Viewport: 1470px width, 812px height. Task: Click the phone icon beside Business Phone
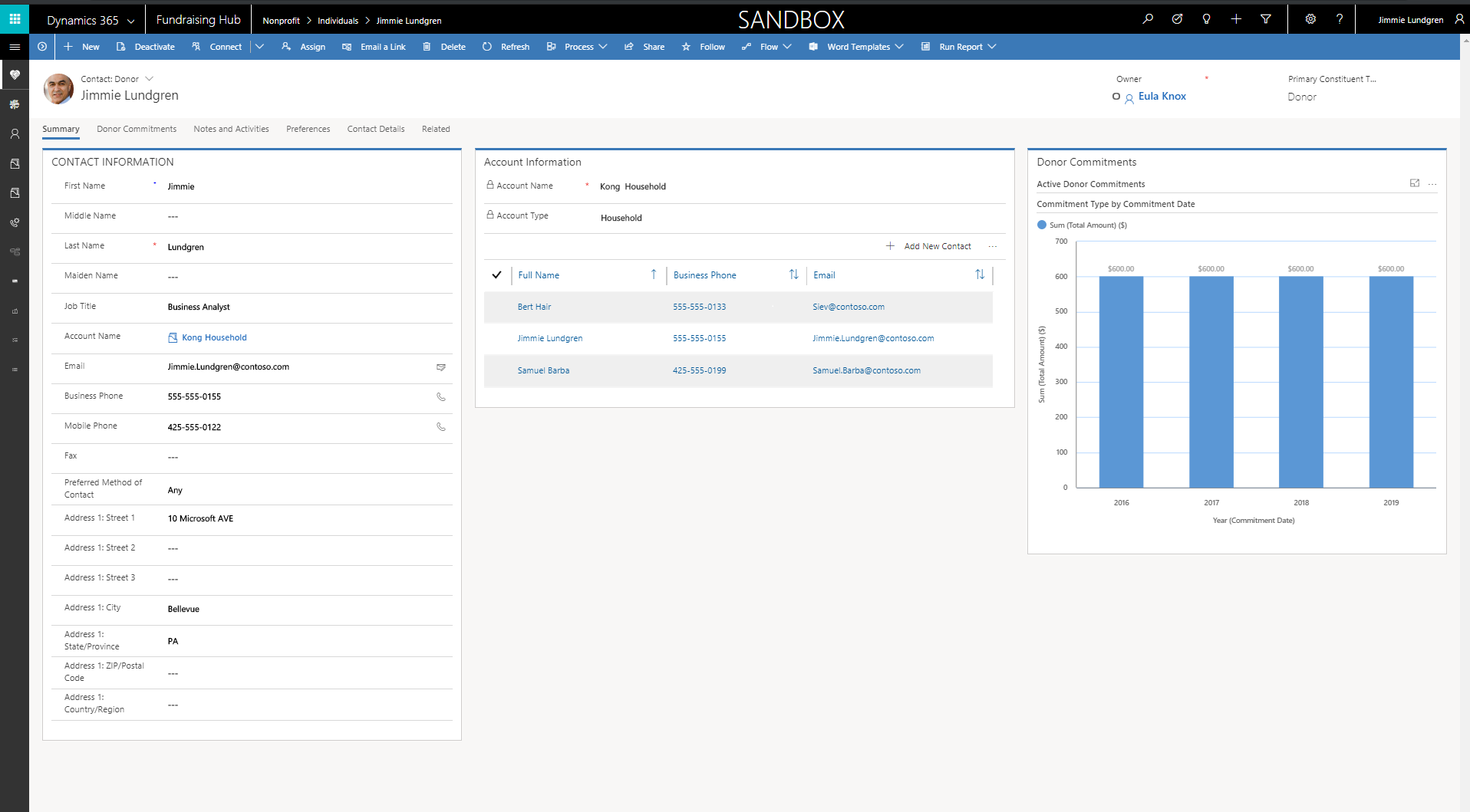click(441, 397)
